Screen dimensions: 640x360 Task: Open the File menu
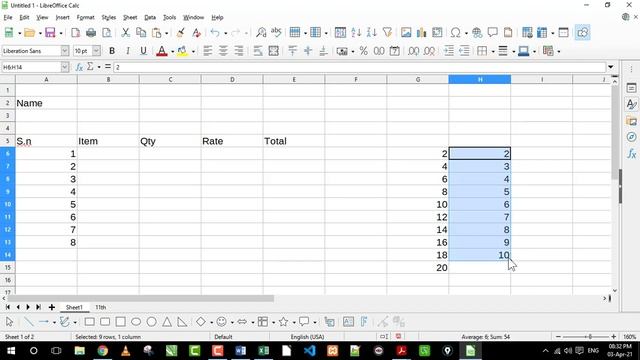point(8,18)
